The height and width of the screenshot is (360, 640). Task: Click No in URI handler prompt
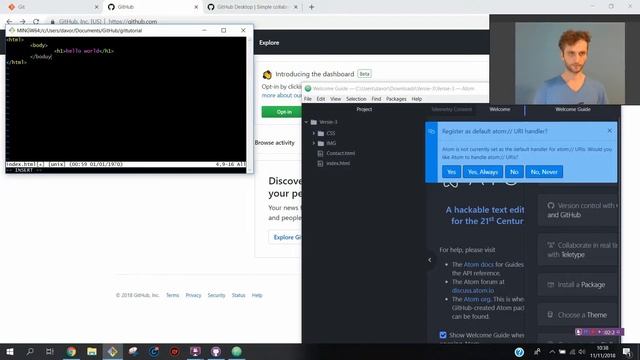[x=514, y=172]
